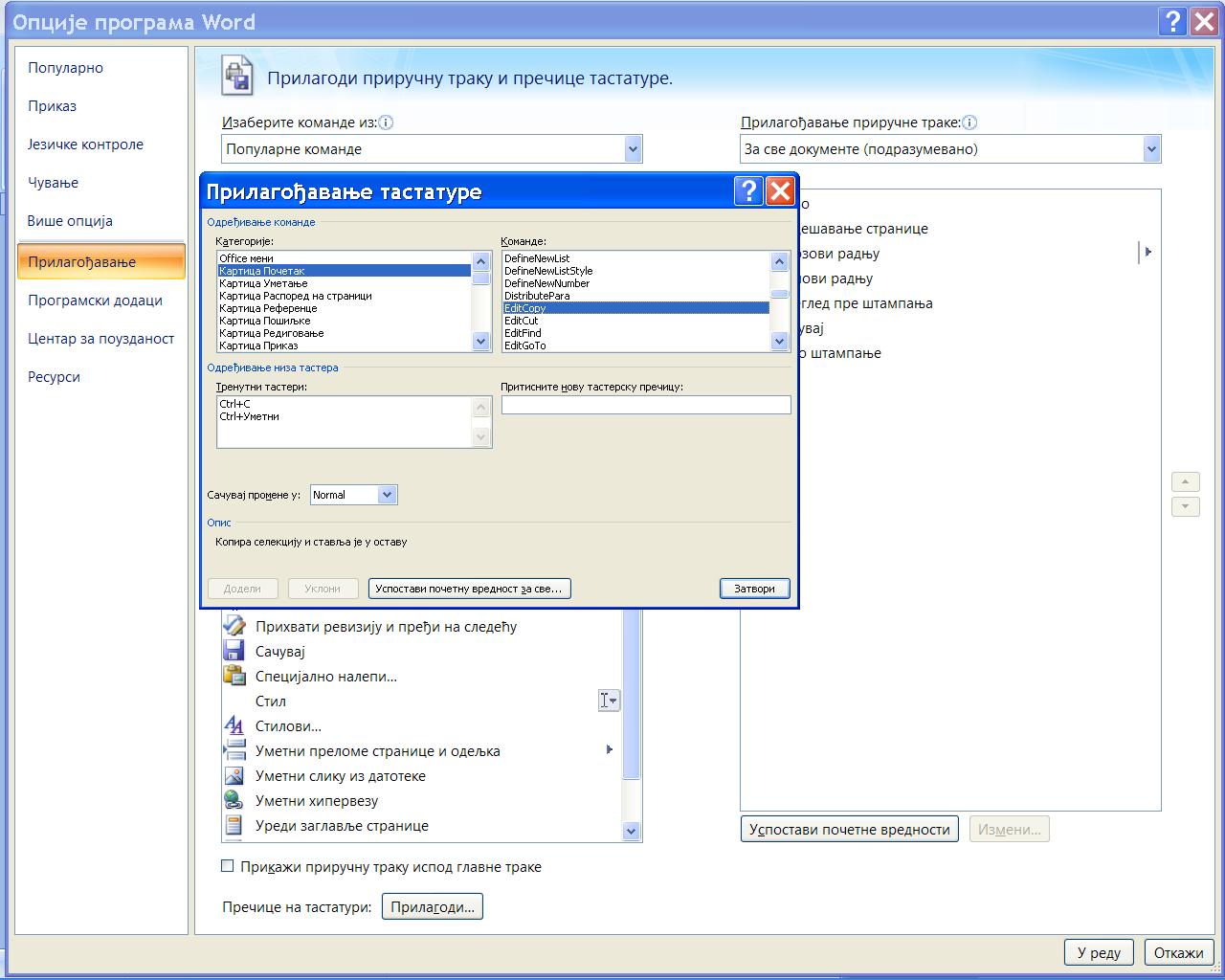The image size is (1225, 980).
Task: Open the Прилагођавање приручне траке dropdown
Action: 1151,149
